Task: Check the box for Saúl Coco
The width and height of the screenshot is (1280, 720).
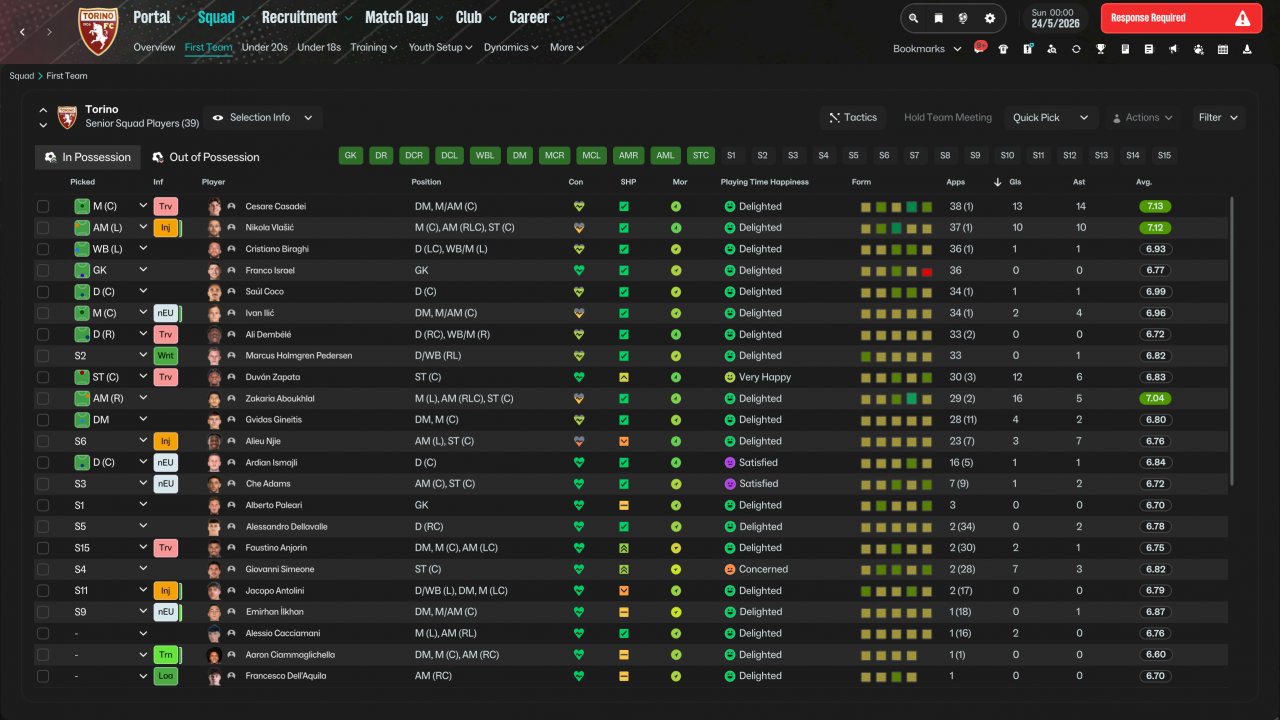Action: (x=43, y=291)
